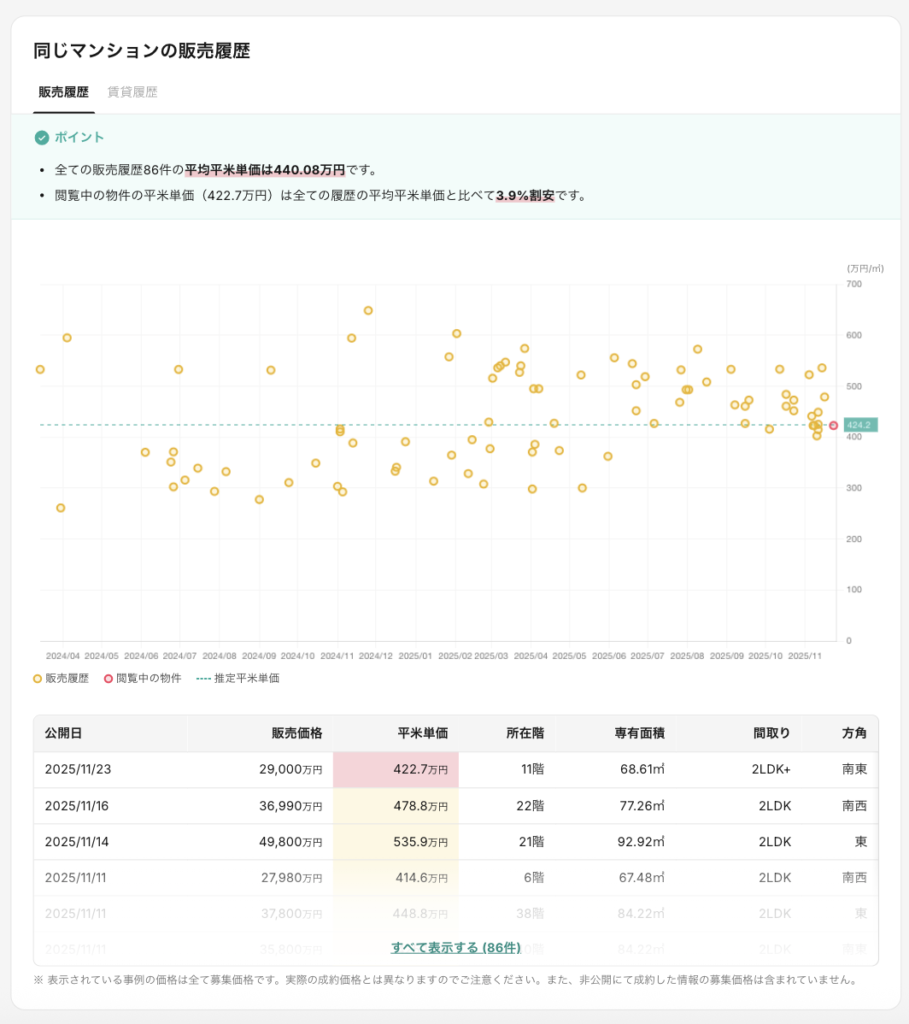Click the green 424.2 value label on chart
Viewport: 909px width, 1024px height.
tap(858, 425)
